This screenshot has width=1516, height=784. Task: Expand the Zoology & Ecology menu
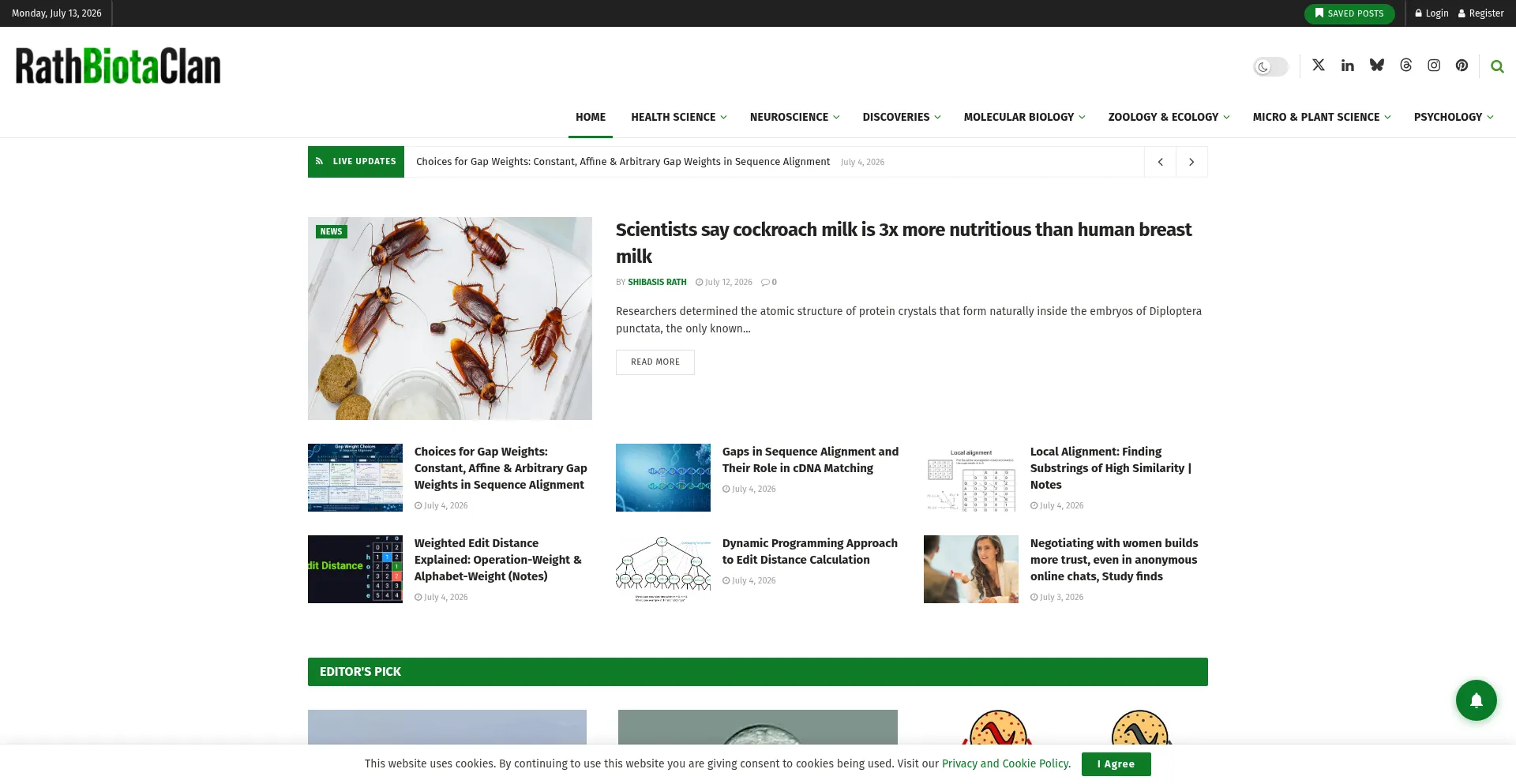point(1169,117)
